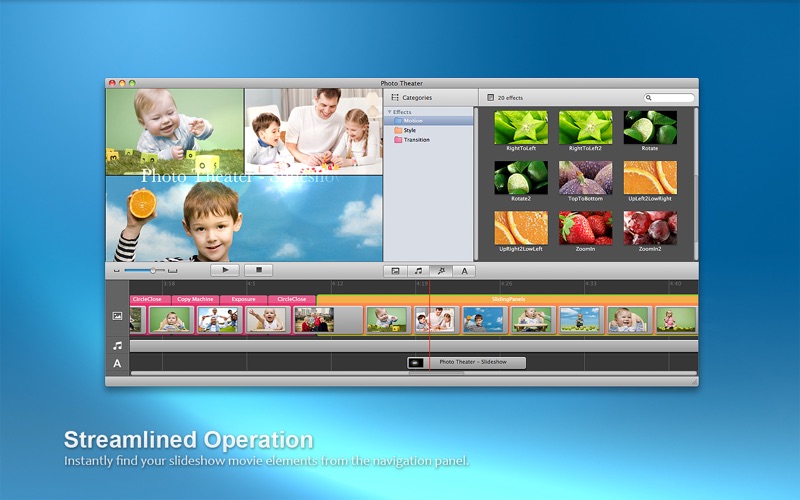Click the list icon beside 20 effects
The image size is (800, 500).
490,97
